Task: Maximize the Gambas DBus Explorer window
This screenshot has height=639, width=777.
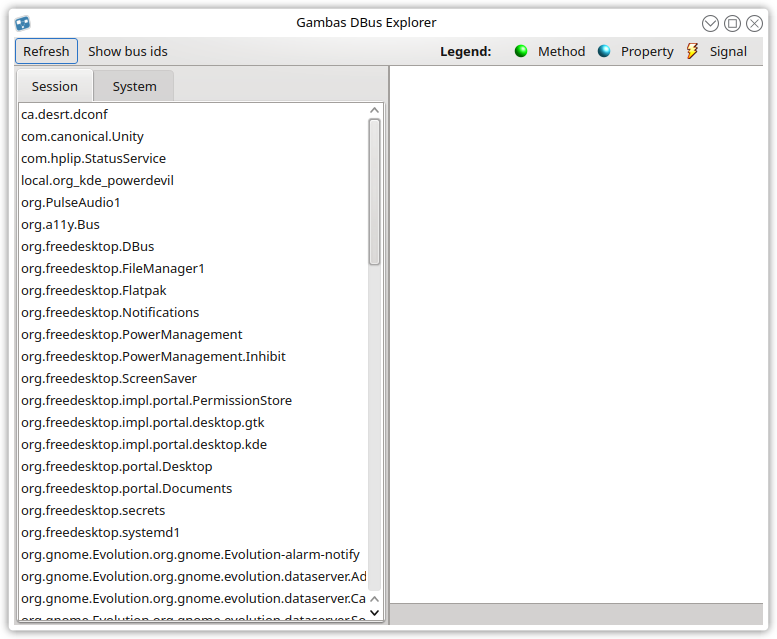Action: [732, 23]
